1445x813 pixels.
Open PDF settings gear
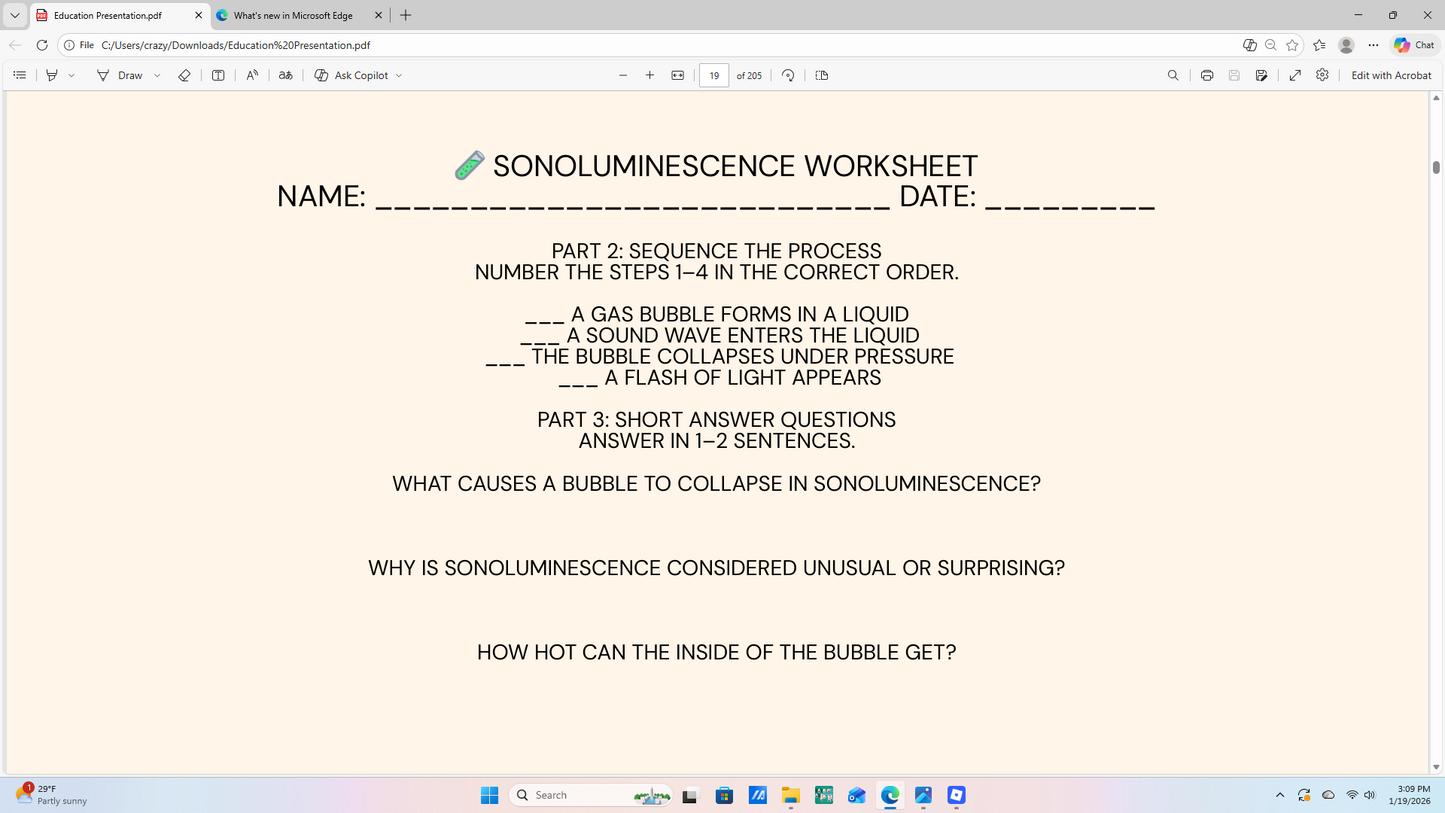click(1322, 75)
